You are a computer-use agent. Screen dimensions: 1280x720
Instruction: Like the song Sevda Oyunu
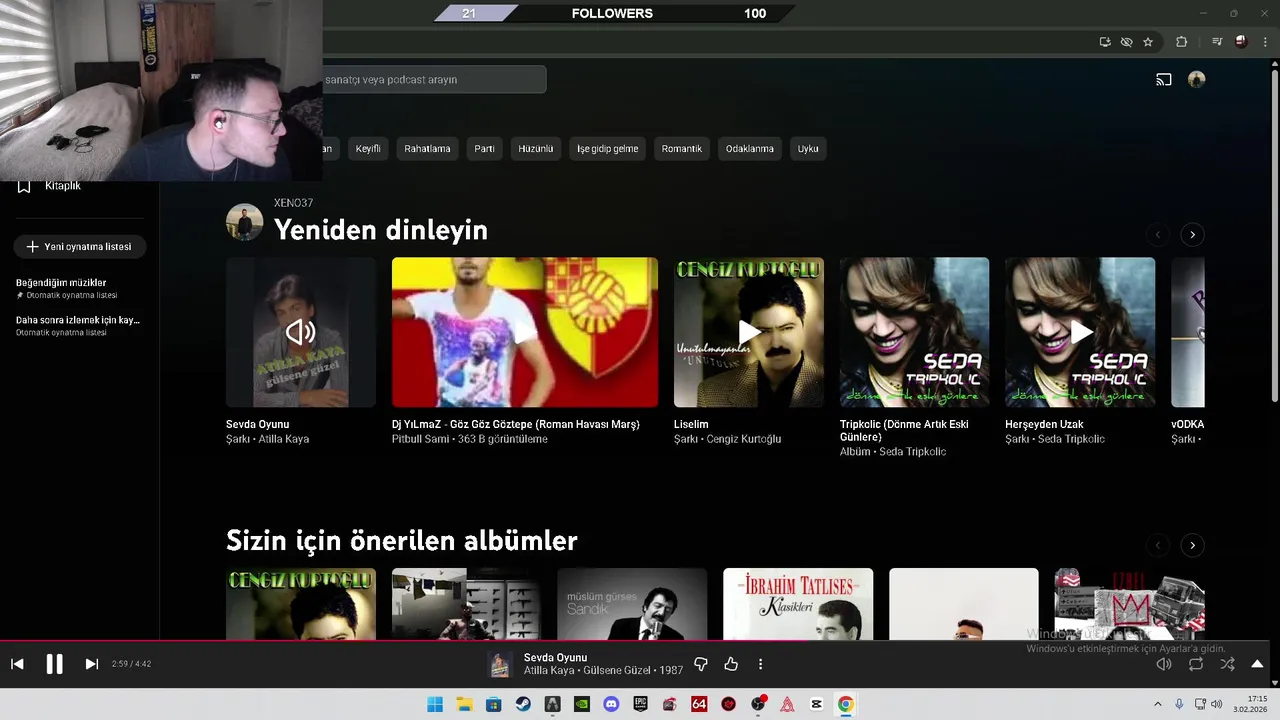tap(731, 664)
